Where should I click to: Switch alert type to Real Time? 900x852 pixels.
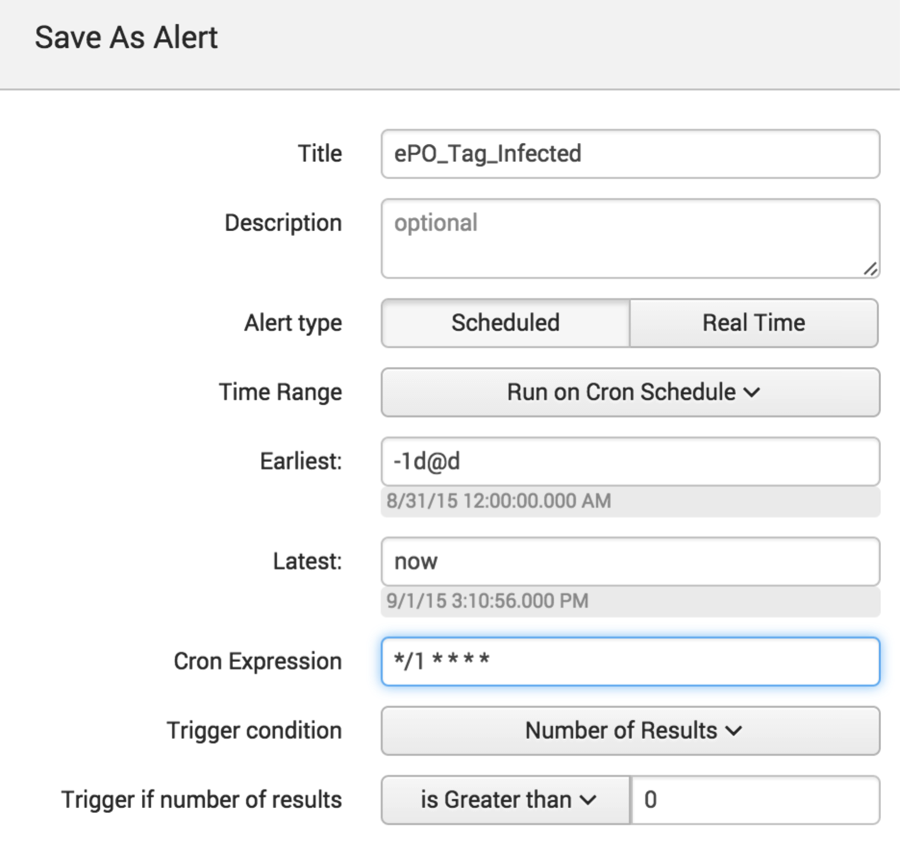click(754, 323)
